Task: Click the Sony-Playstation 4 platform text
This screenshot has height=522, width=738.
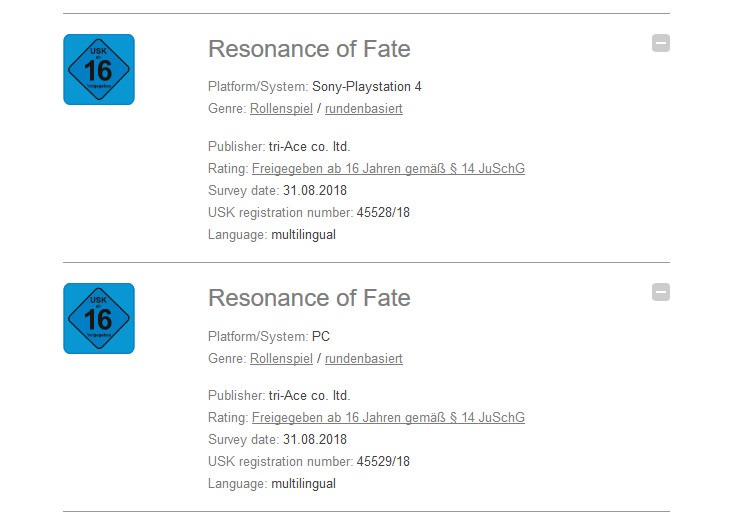Action: (x=367, y=87)
